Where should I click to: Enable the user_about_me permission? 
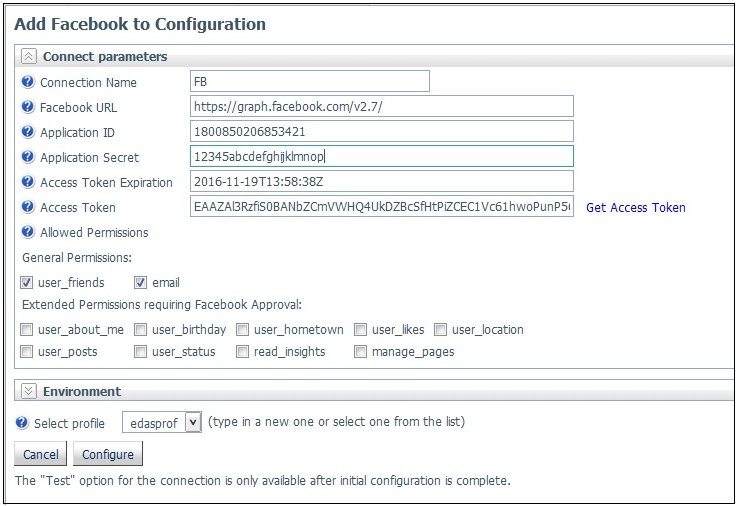pos(26,329)
